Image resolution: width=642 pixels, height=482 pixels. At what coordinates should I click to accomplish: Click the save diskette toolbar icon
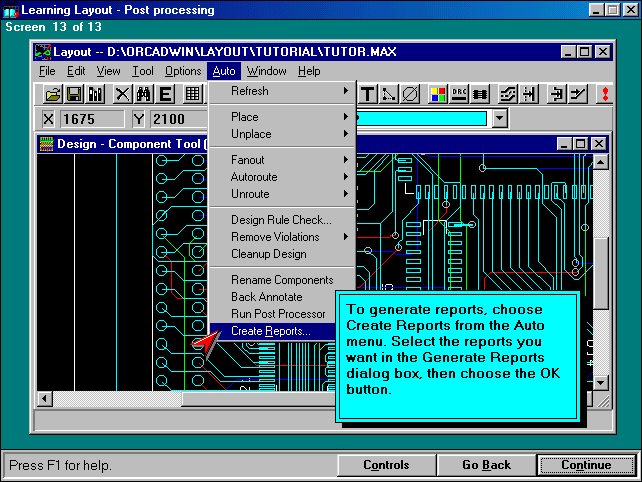74,94
